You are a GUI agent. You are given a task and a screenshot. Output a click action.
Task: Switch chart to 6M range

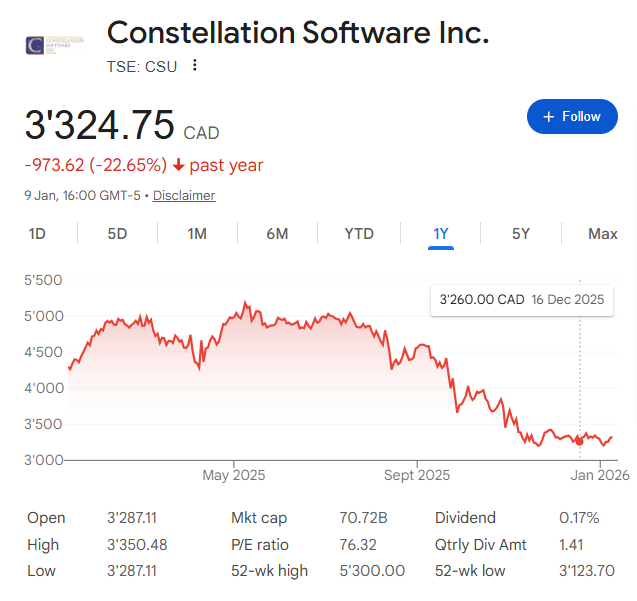click(x=277, y=234)
